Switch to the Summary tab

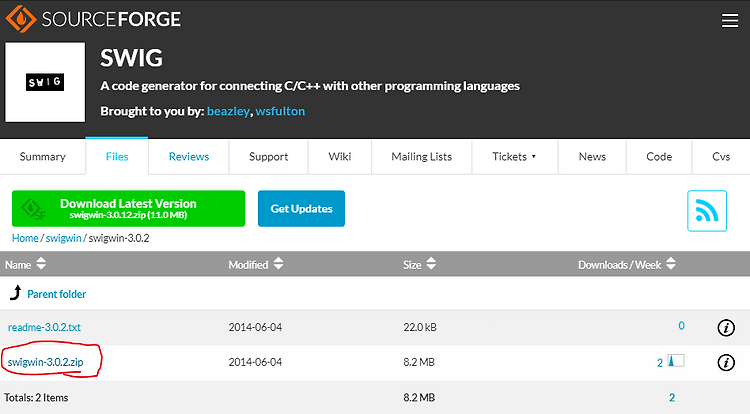(x=43, y=157)
